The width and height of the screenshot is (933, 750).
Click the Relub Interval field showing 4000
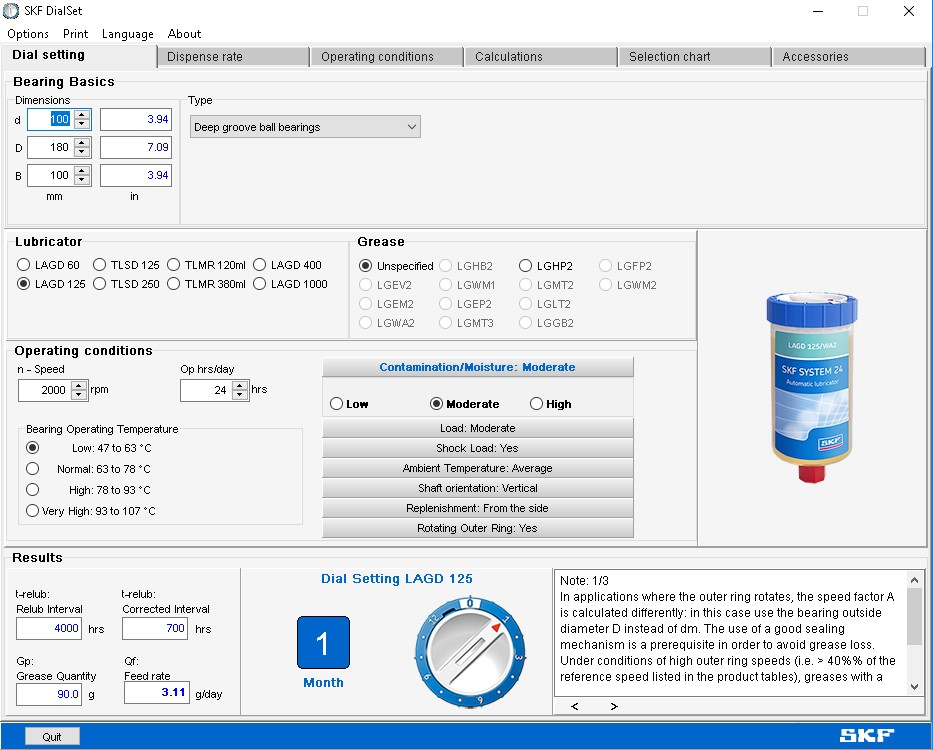[x=49, y=628]
